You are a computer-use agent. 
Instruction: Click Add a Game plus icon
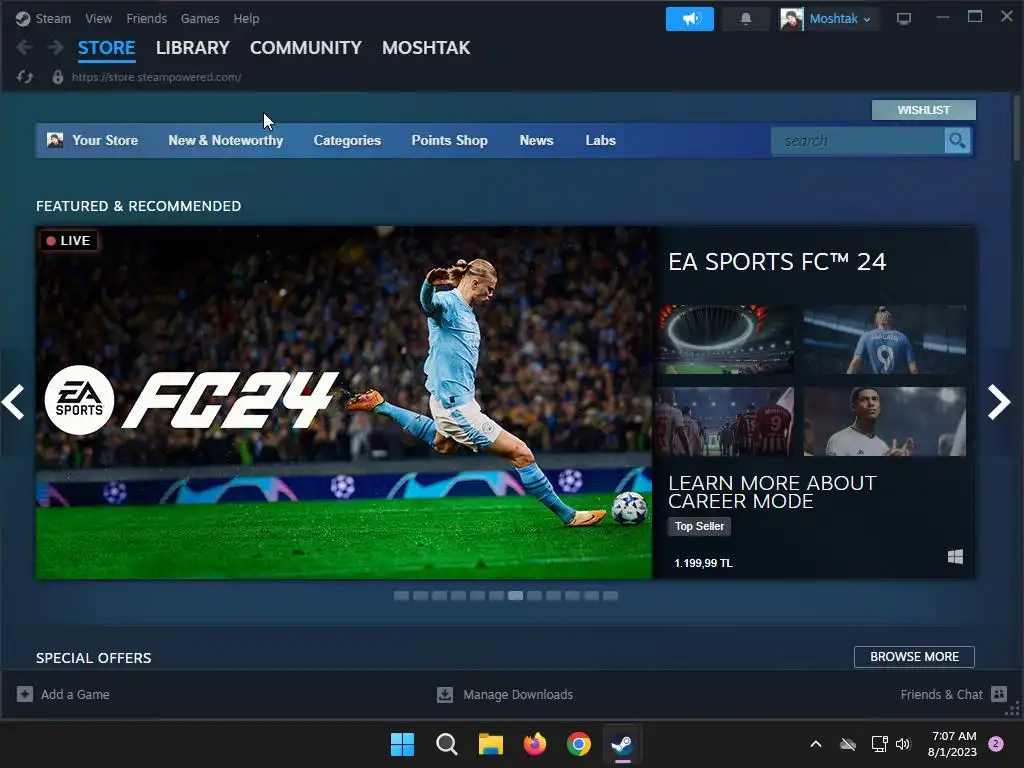tap(25, 694)
